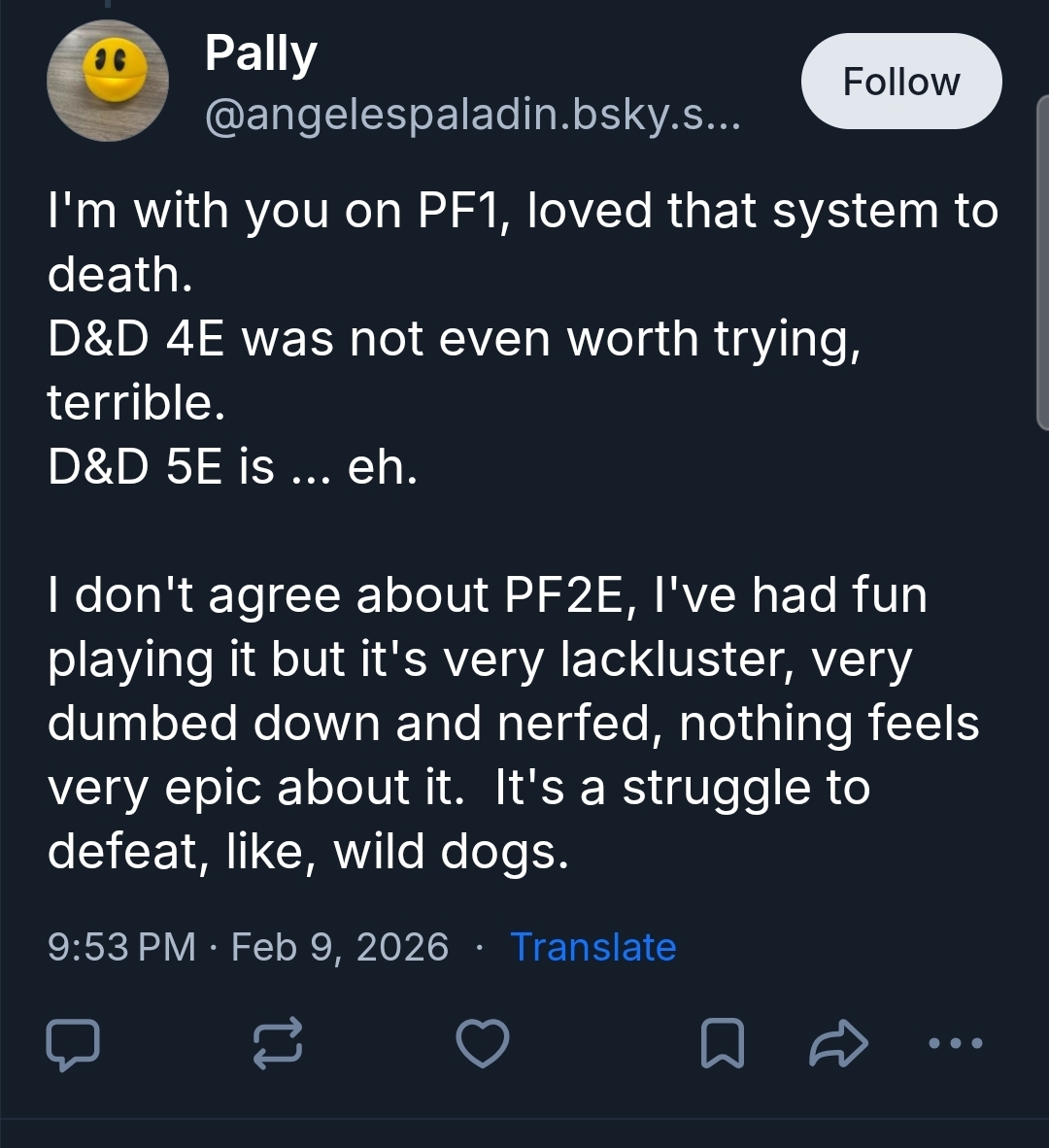Image resolution: width=1049 pixels, height=1148 pixels.
Task: Click the "dumbed down and nerfed" line
Action: 513,724
